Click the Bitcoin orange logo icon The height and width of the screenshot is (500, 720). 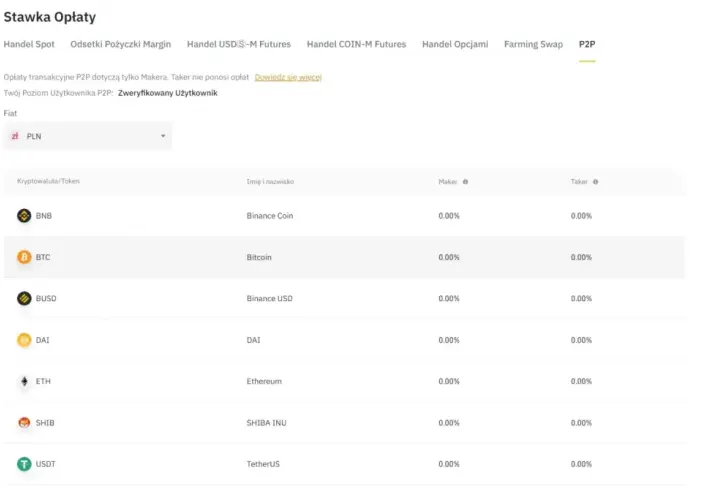coord(24,257)
